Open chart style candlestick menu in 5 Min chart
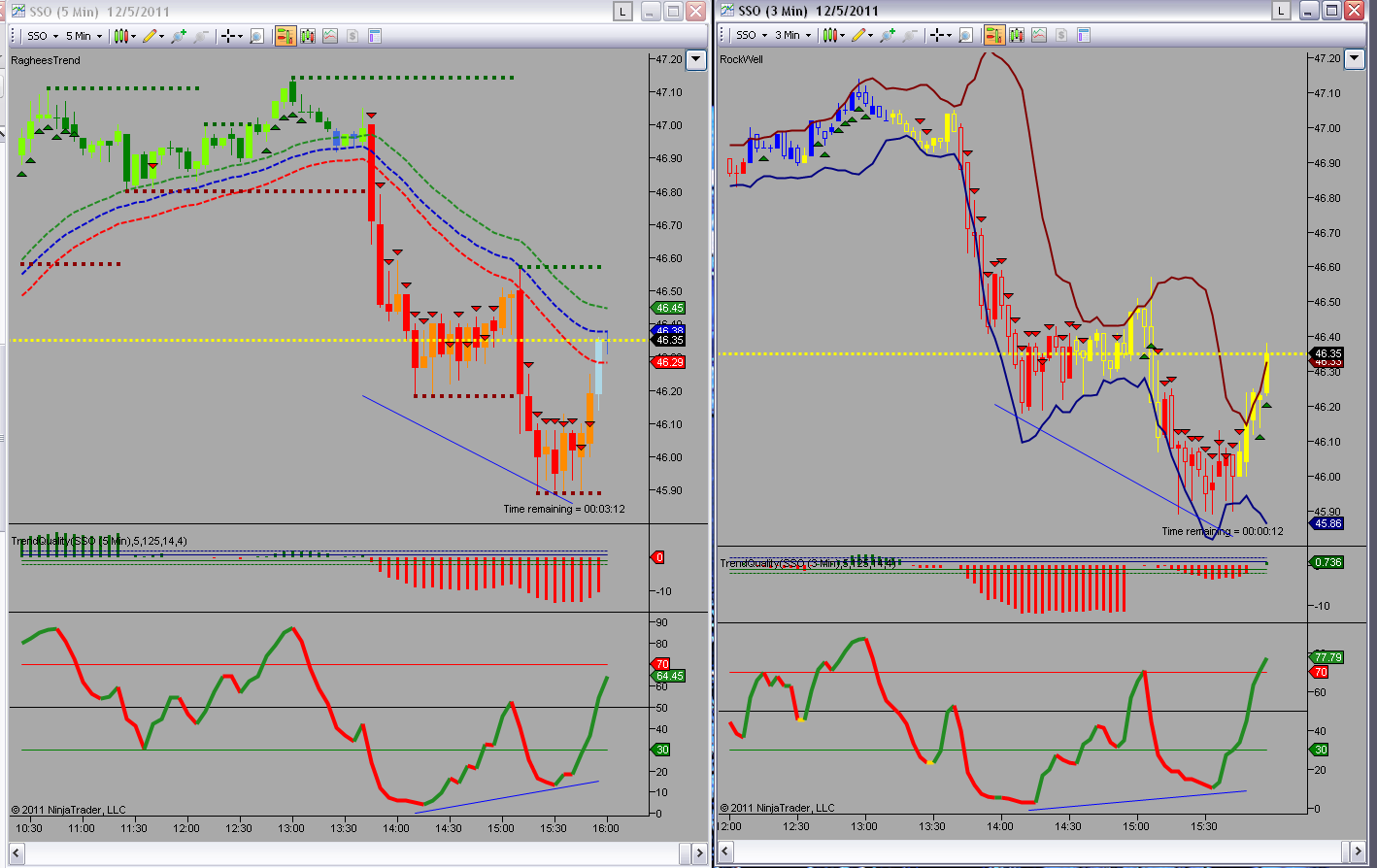Screen dimensions: 1377x868 point(125,36)
